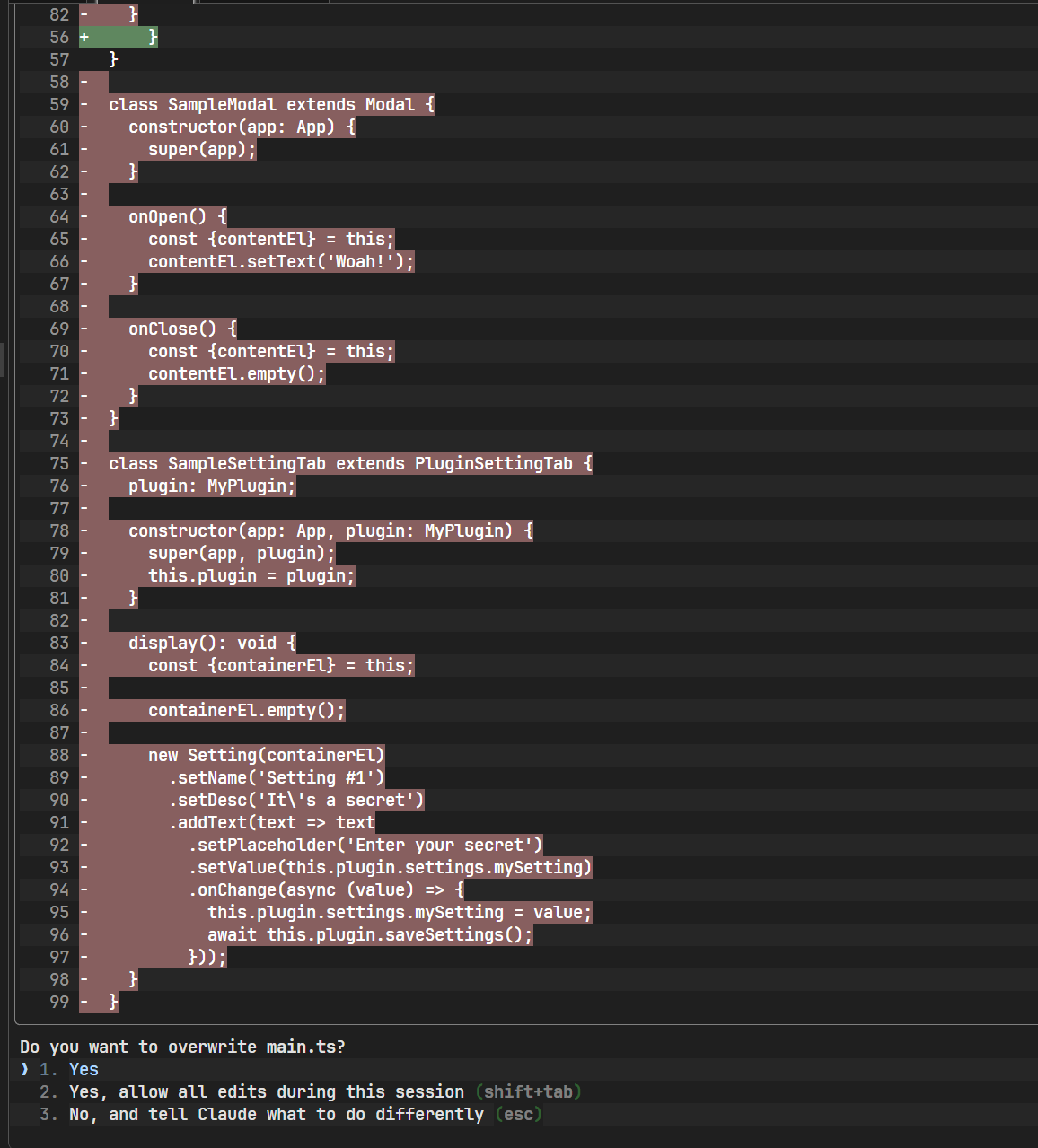This screenshot has width=1038, height=1148.
Task: Click the 'this.plugin = plugin;' line
Action: [251, 575]
